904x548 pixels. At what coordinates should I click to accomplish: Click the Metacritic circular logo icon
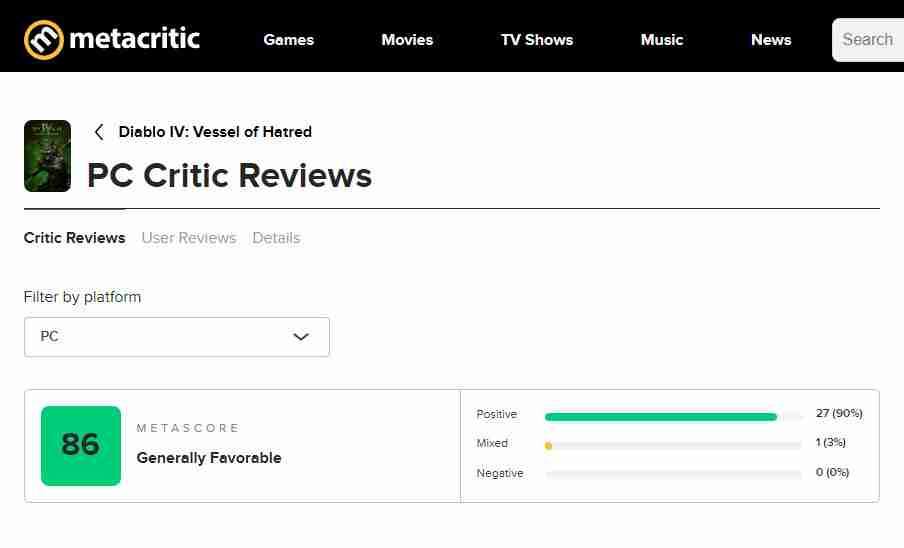[x=44, y=40]
